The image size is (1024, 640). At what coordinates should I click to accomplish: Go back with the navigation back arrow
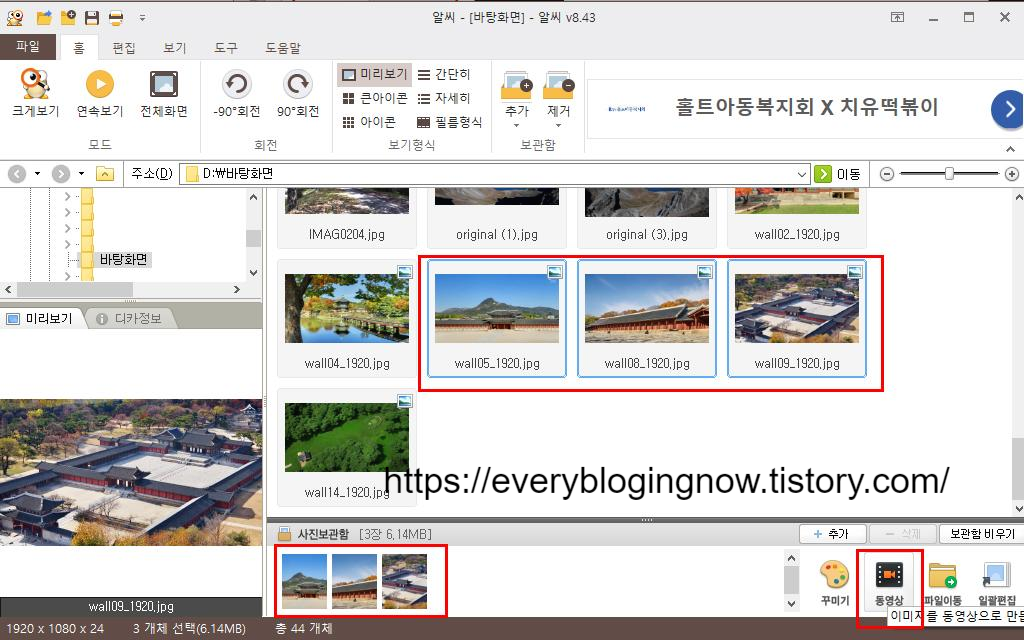tap(17, 174)
